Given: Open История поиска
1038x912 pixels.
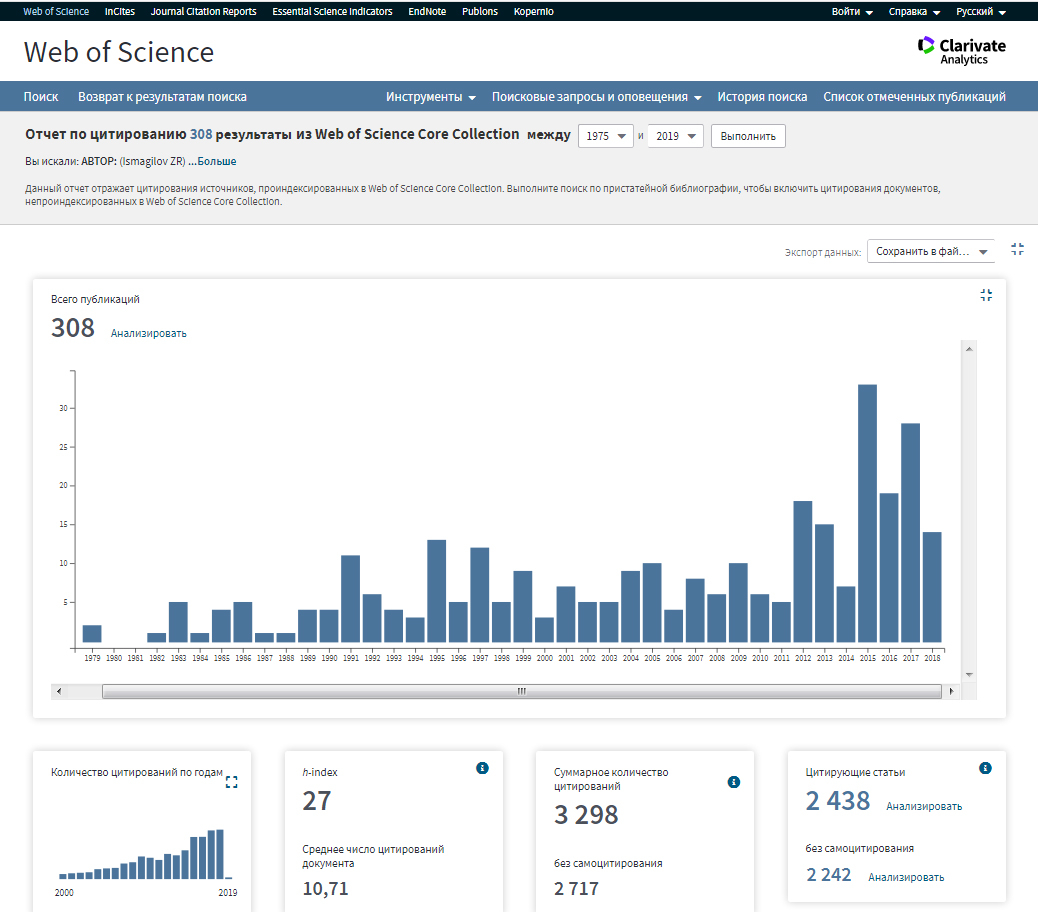Looking at the screenshot, I should pos(762,97).
